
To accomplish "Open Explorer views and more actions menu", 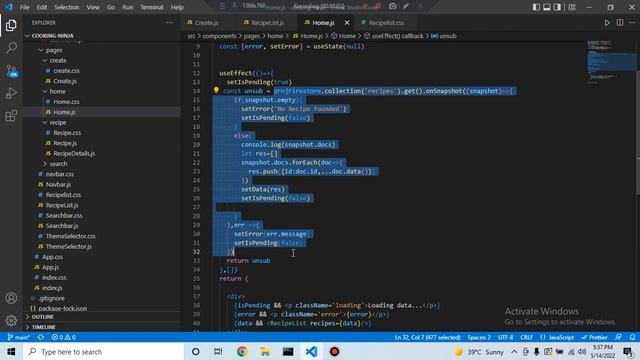I will coord(169,23).
